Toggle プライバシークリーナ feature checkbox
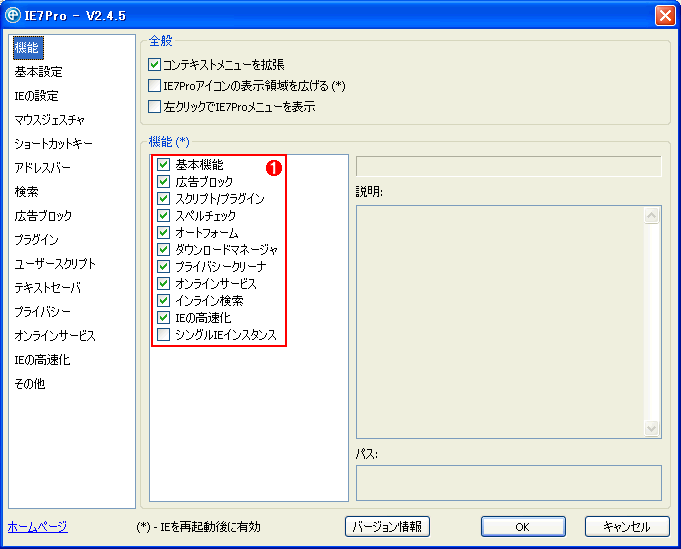 [163, 266]
